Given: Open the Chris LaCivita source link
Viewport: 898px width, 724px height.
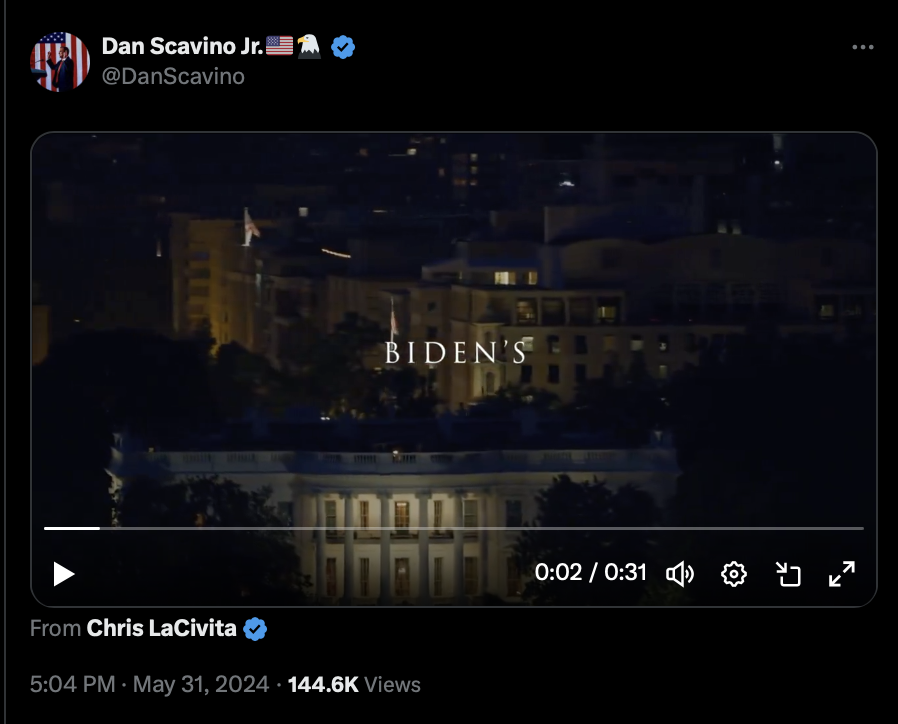Looking at the screenshot, I should click(162, 628).
